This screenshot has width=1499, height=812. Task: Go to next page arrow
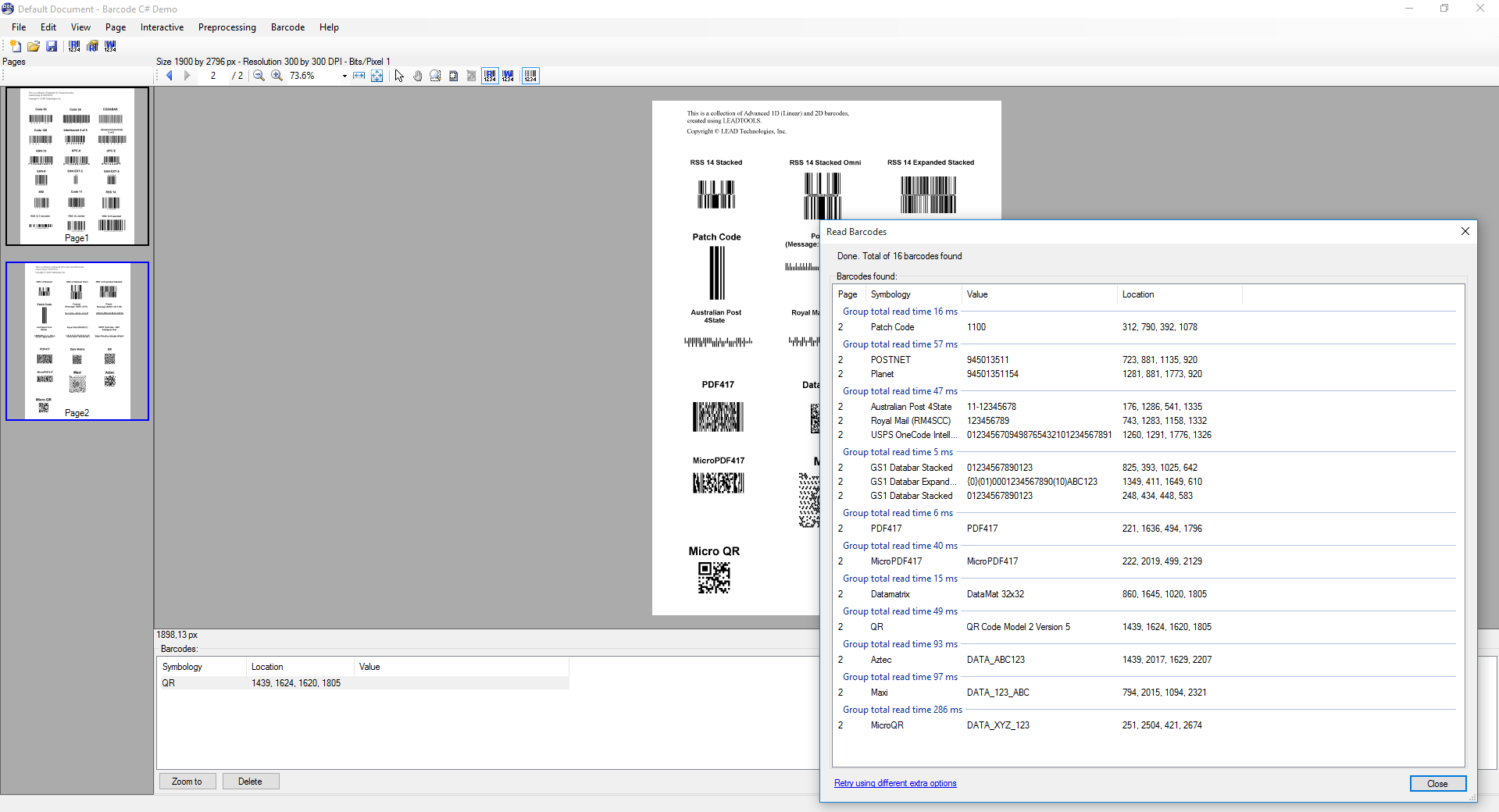187,76
